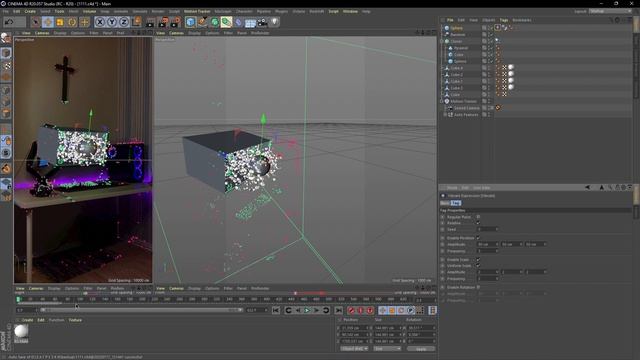Toggle the Relative checkbox
This screenshot has height=360, width=640.
(x=478, y=223)
